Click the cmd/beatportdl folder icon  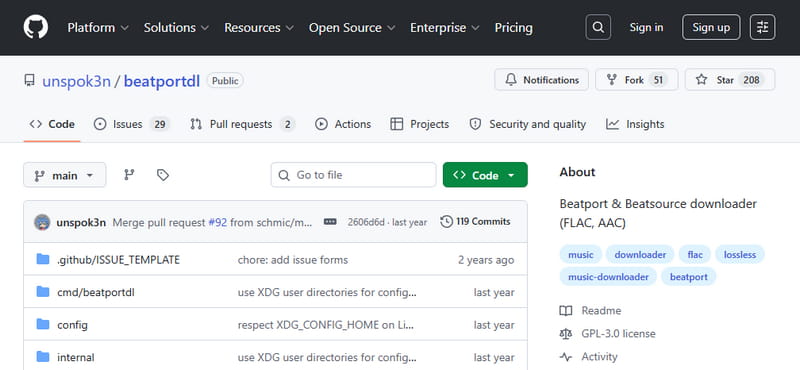tap(43, 292)
